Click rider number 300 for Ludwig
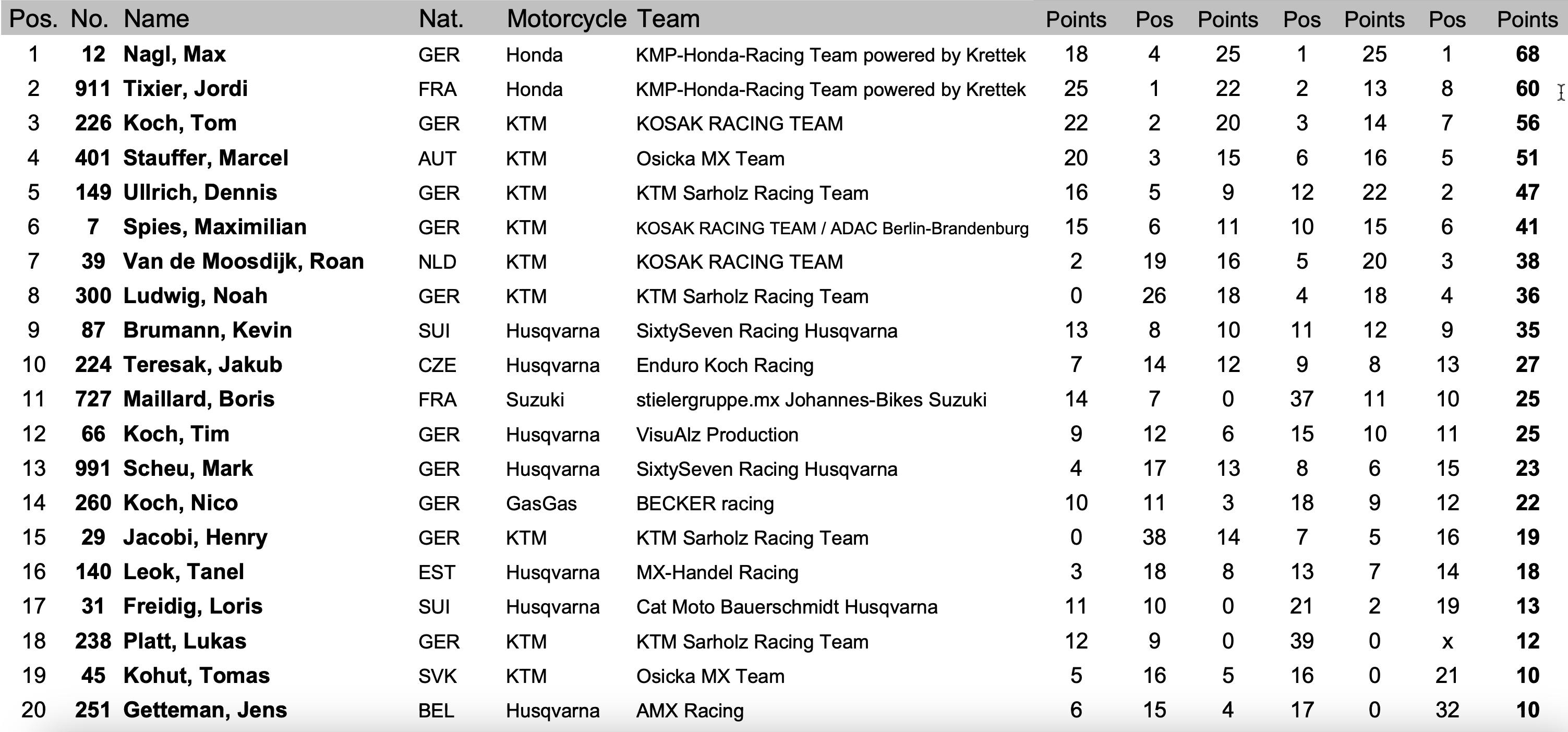1568x732 pixels. click(93, 296)
